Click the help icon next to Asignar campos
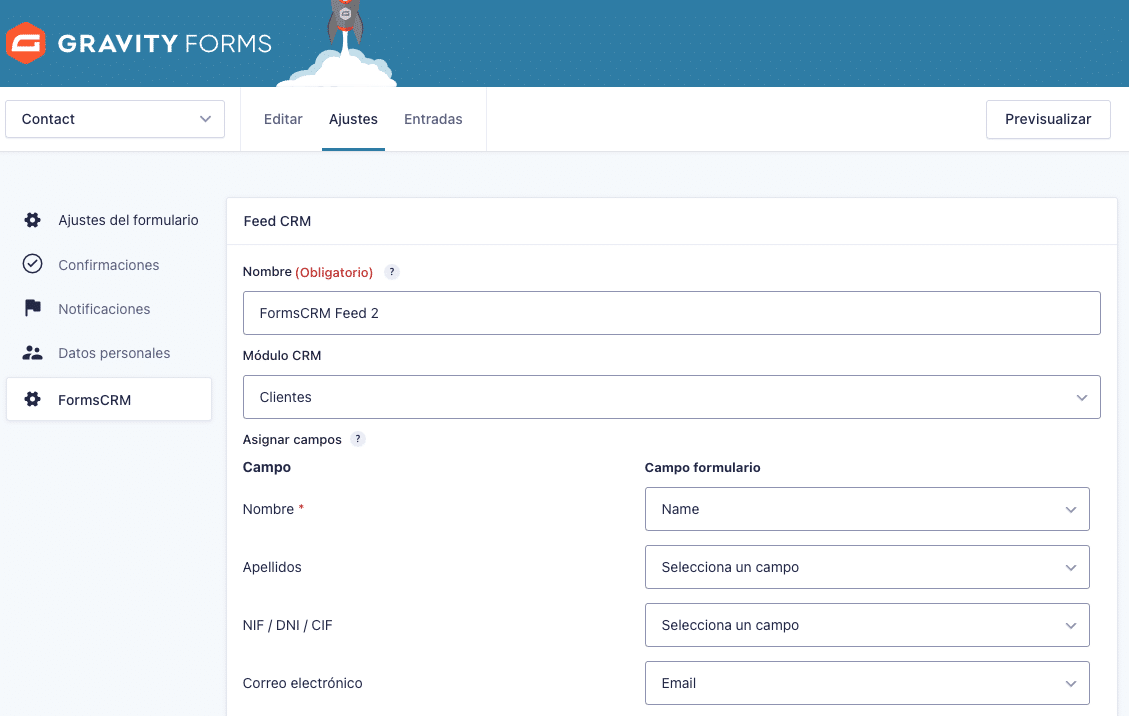 358,439
